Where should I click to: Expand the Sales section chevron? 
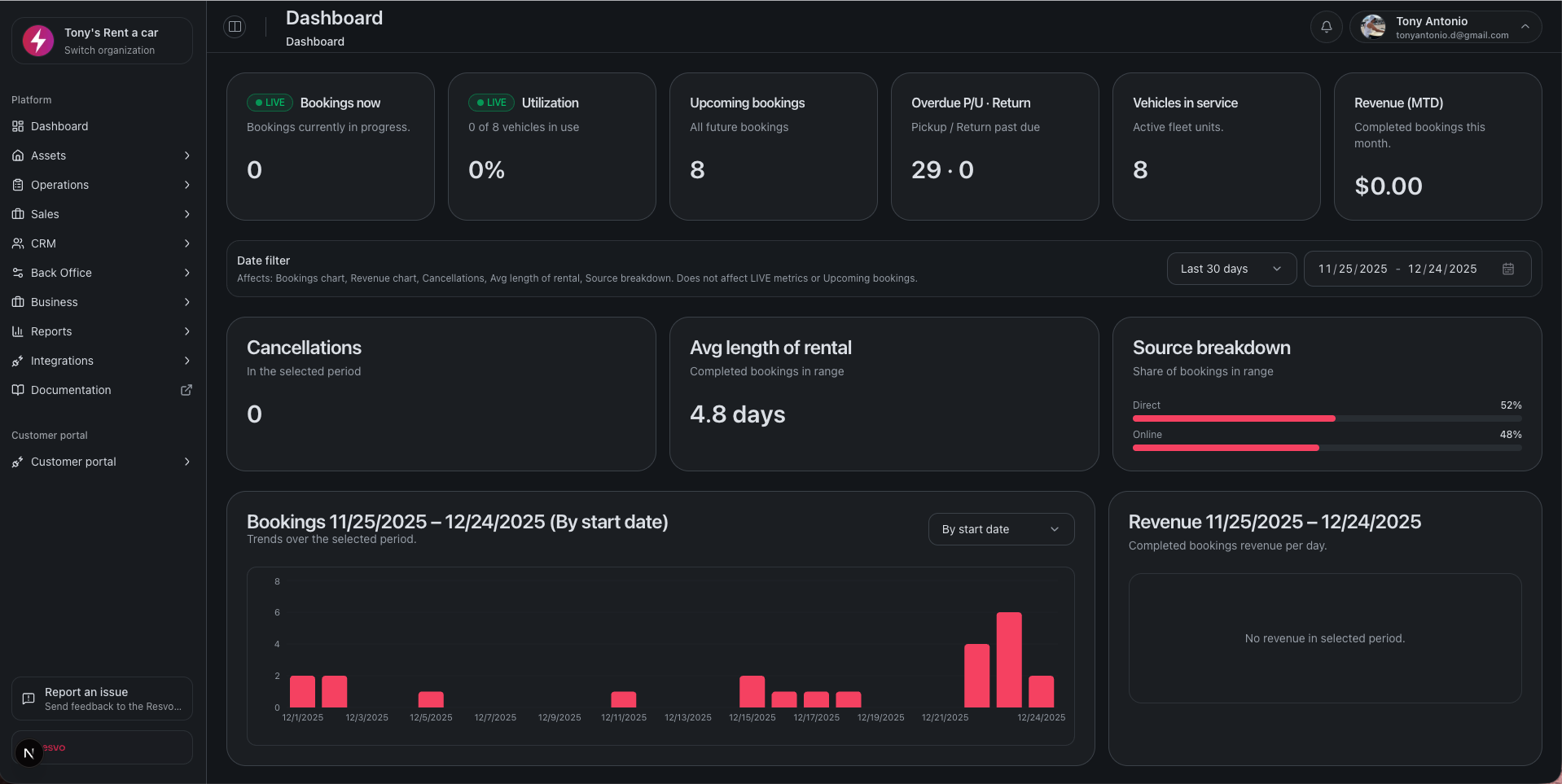(x=187, y=214)
